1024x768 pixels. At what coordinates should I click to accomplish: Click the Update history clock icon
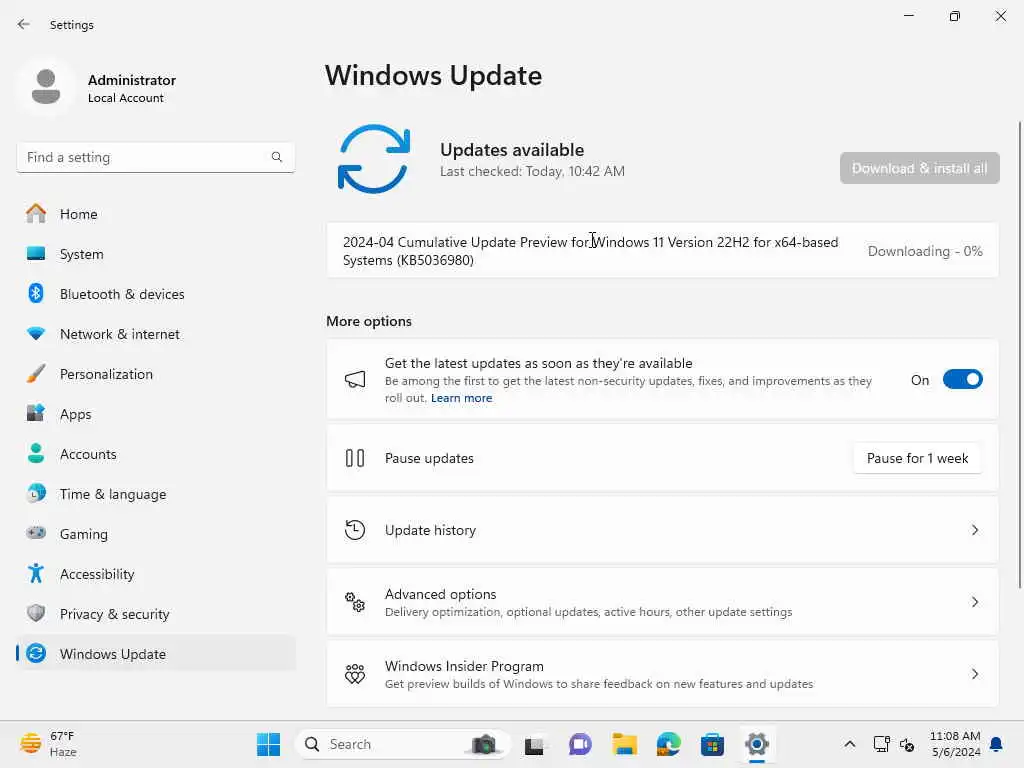(355, 530)
